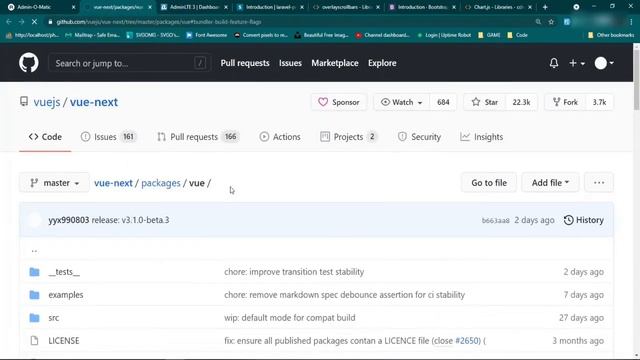Open Mailtrap bookmark
The width and height of the screenshot is (640, 360).
point(93,35)
